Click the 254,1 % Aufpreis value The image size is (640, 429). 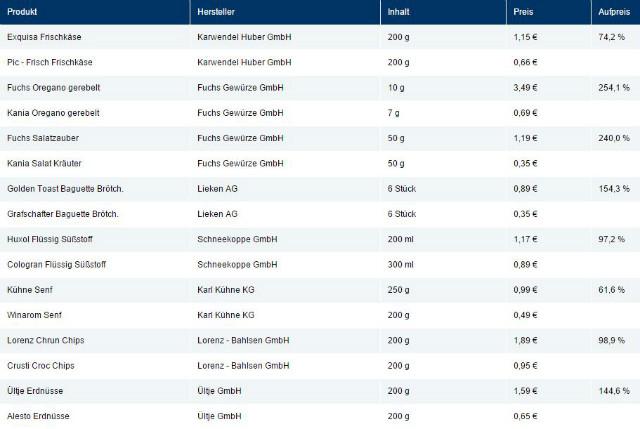[611, 87]
